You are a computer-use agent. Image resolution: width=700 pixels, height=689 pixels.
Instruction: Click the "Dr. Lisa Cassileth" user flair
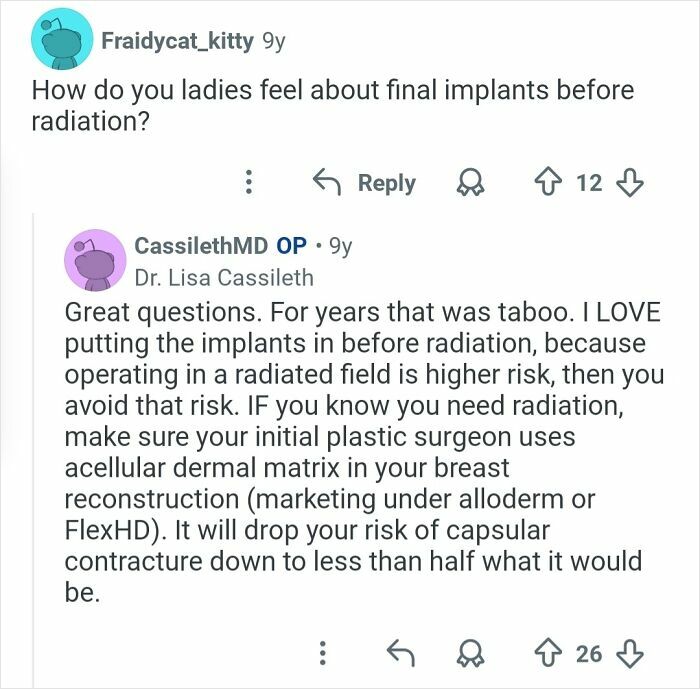224,277
